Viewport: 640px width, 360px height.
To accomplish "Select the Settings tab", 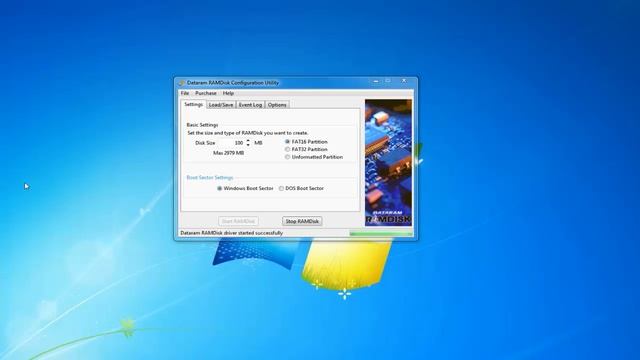I will coord(193,104).
